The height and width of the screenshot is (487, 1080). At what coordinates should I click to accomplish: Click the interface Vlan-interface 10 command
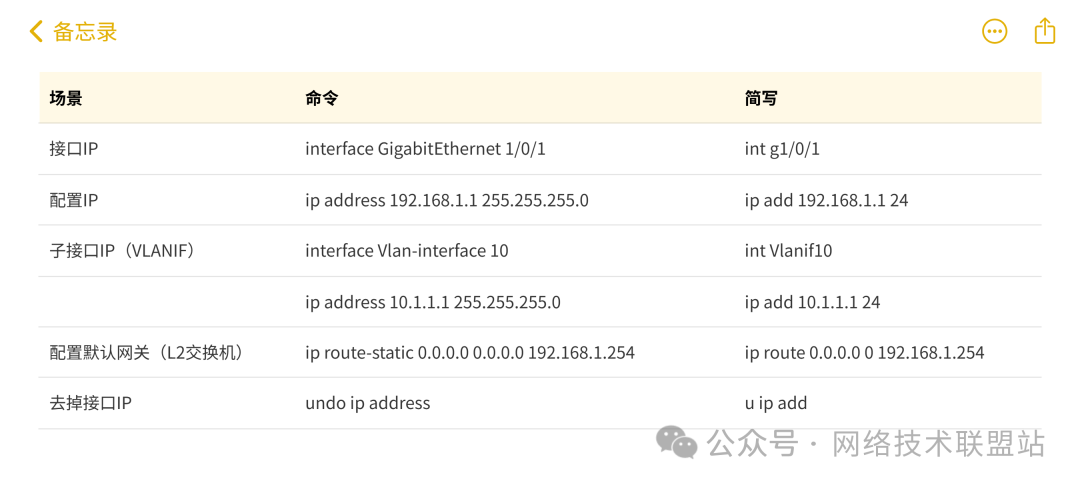[406, 251]
